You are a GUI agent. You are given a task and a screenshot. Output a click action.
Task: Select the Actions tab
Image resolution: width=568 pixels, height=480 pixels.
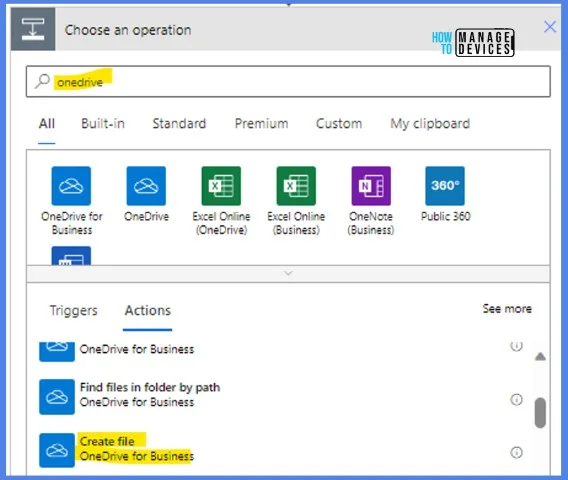[x=147, y=310]
